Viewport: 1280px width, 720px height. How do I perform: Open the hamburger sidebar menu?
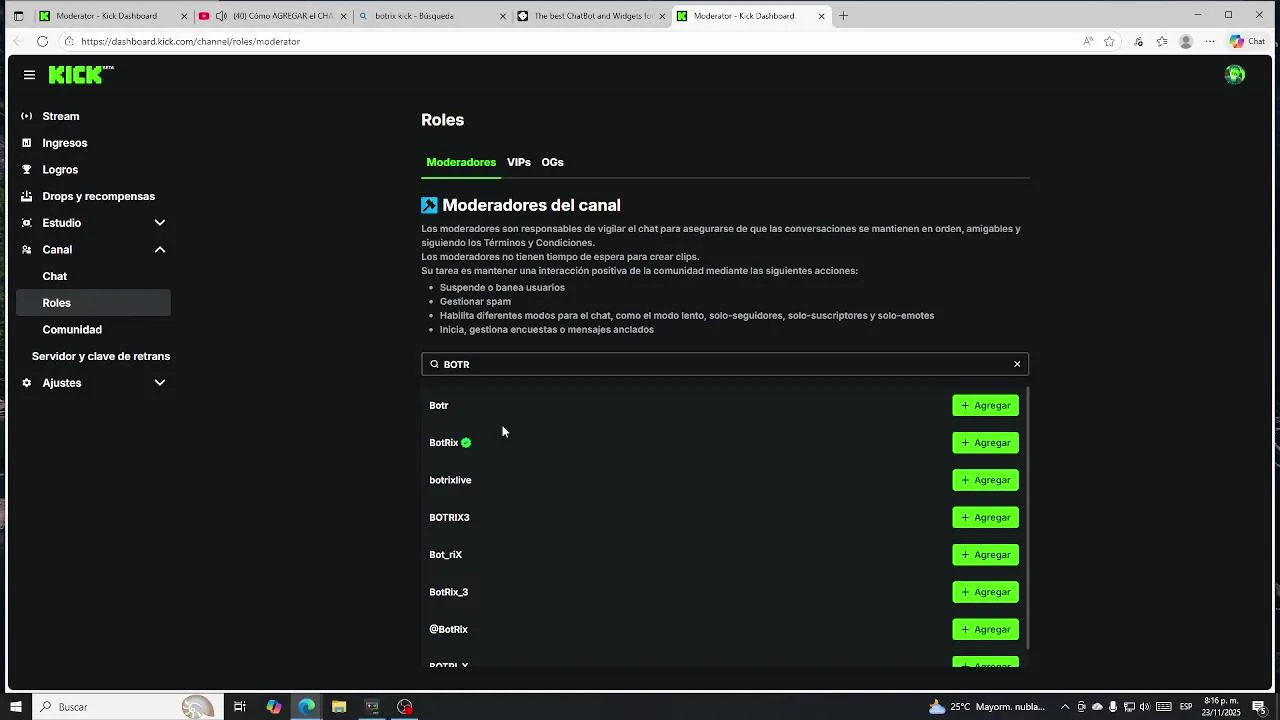29,75
